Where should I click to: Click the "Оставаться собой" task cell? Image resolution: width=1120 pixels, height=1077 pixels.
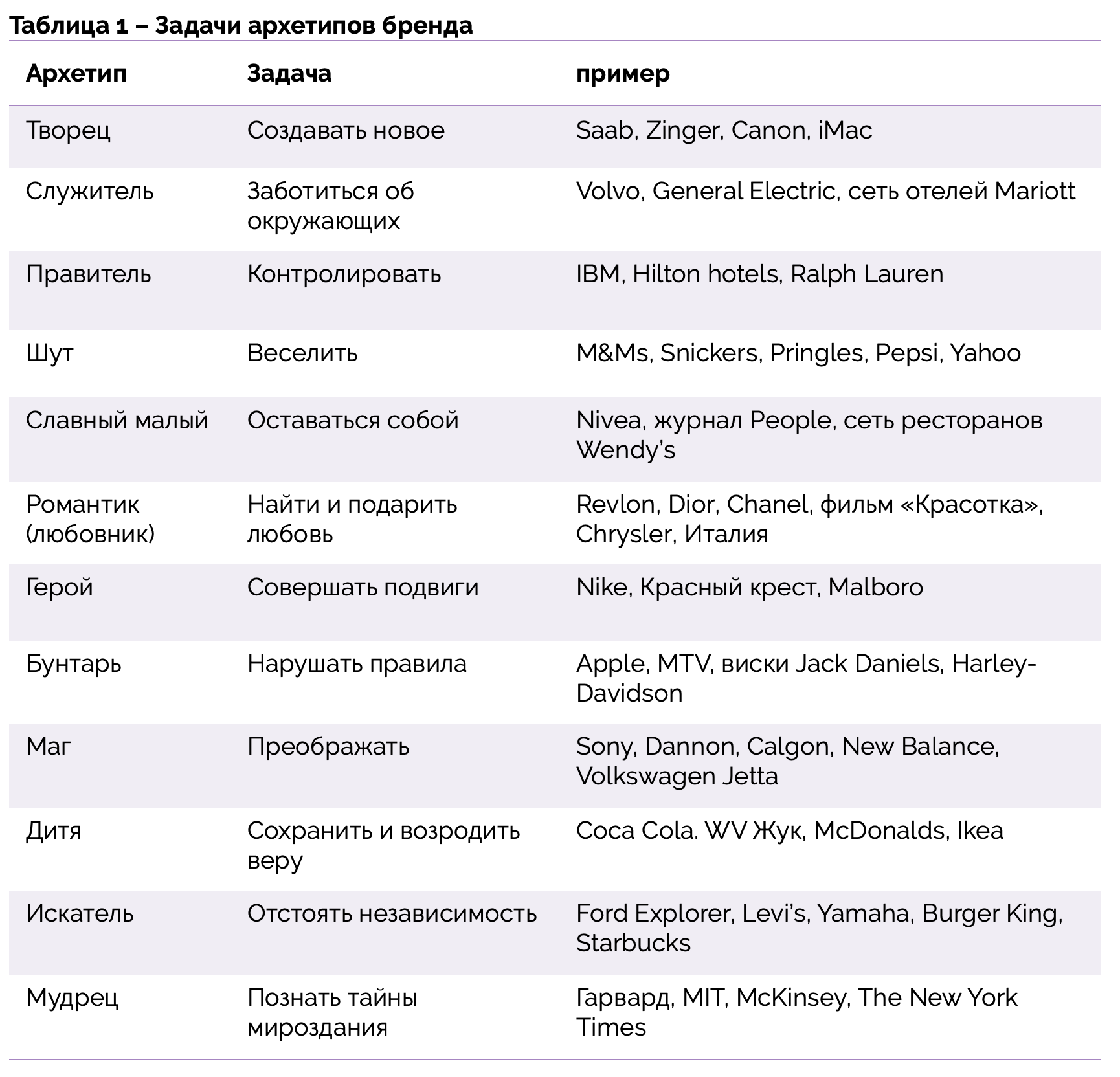pos(353,421)
